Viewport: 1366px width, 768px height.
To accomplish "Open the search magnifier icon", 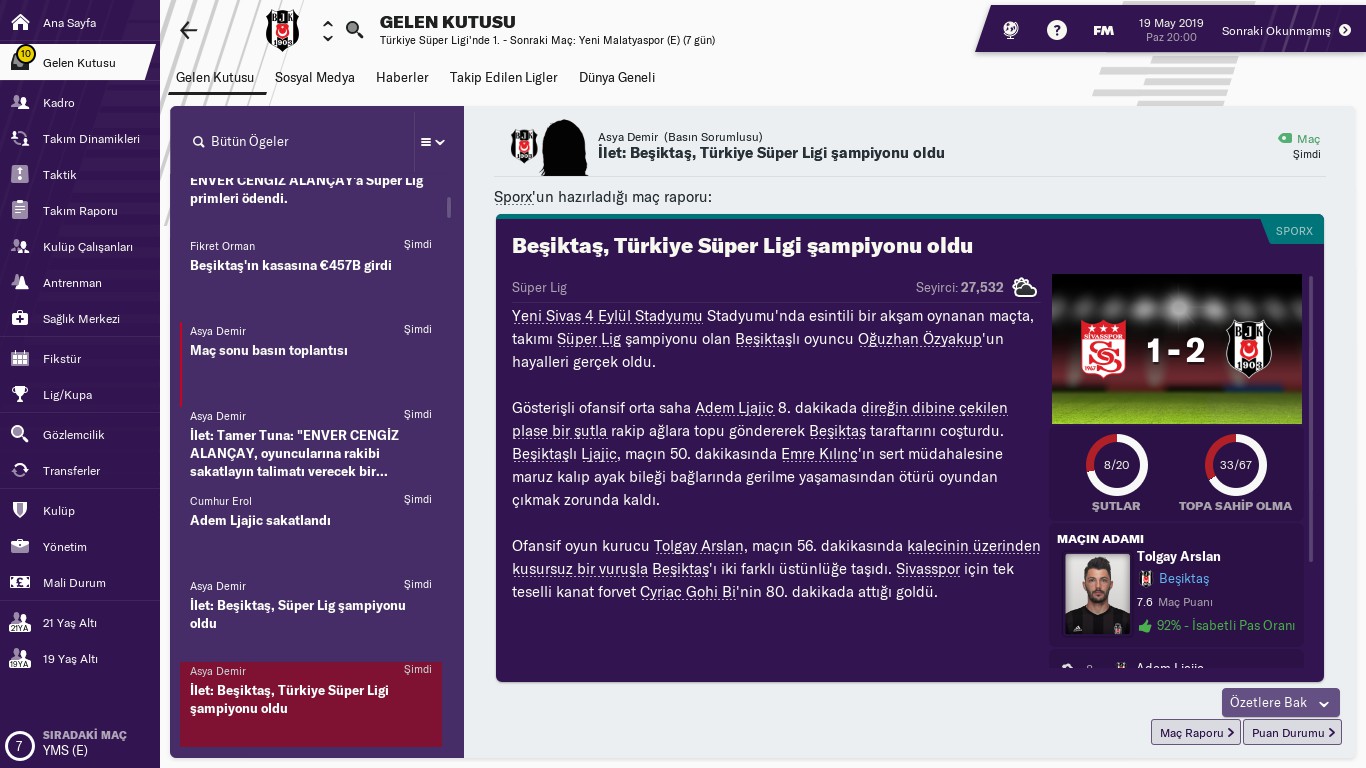I will [x=354, y=30].
